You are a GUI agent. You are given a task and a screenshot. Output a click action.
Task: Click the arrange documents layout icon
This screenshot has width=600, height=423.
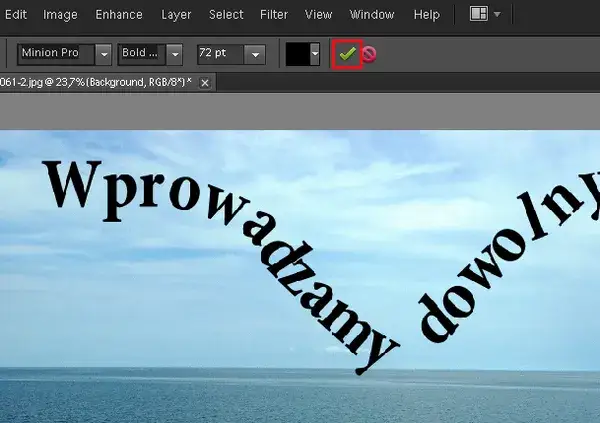(478, 14)
